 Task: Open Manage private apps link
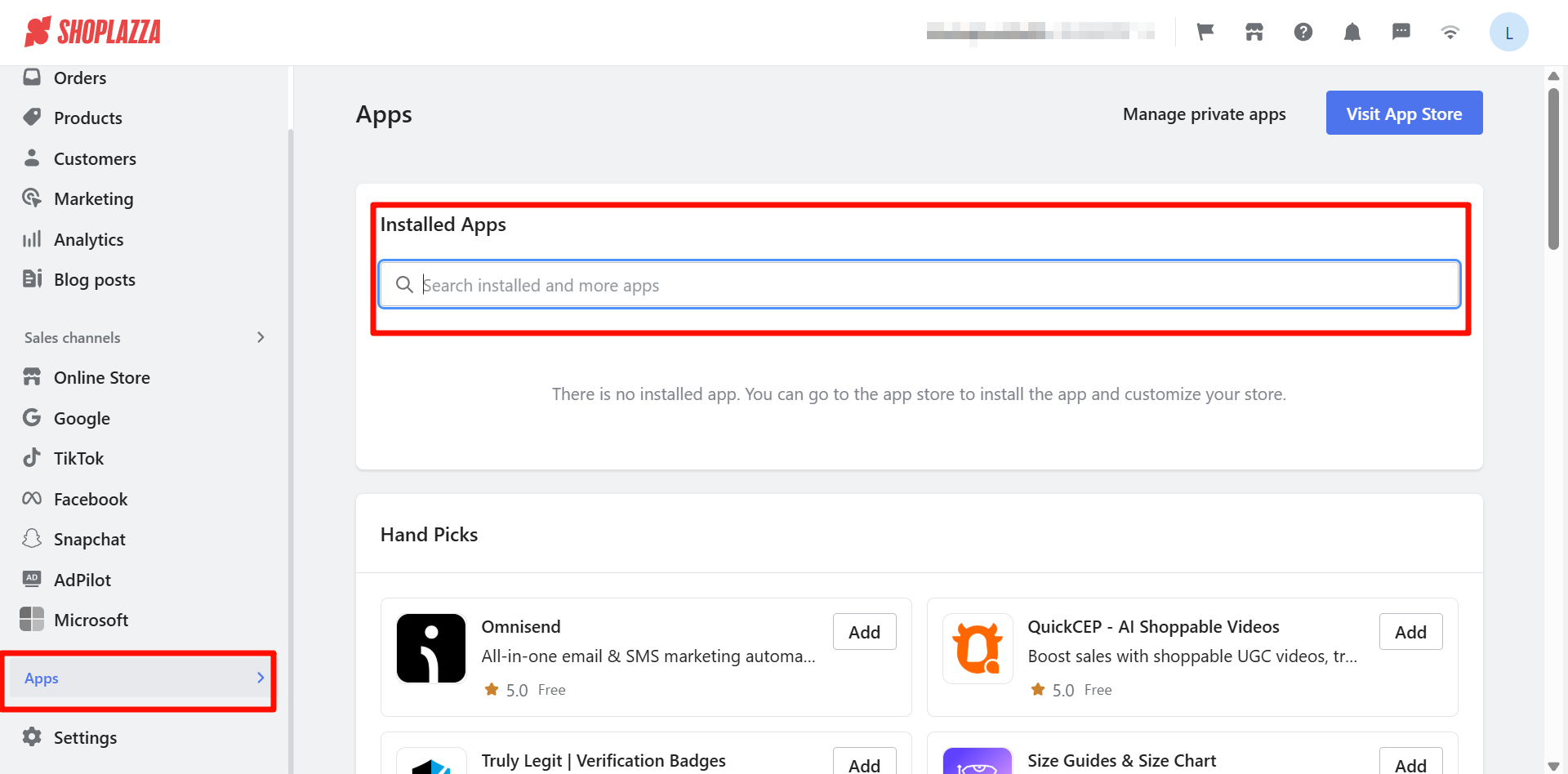(1204, 114)
